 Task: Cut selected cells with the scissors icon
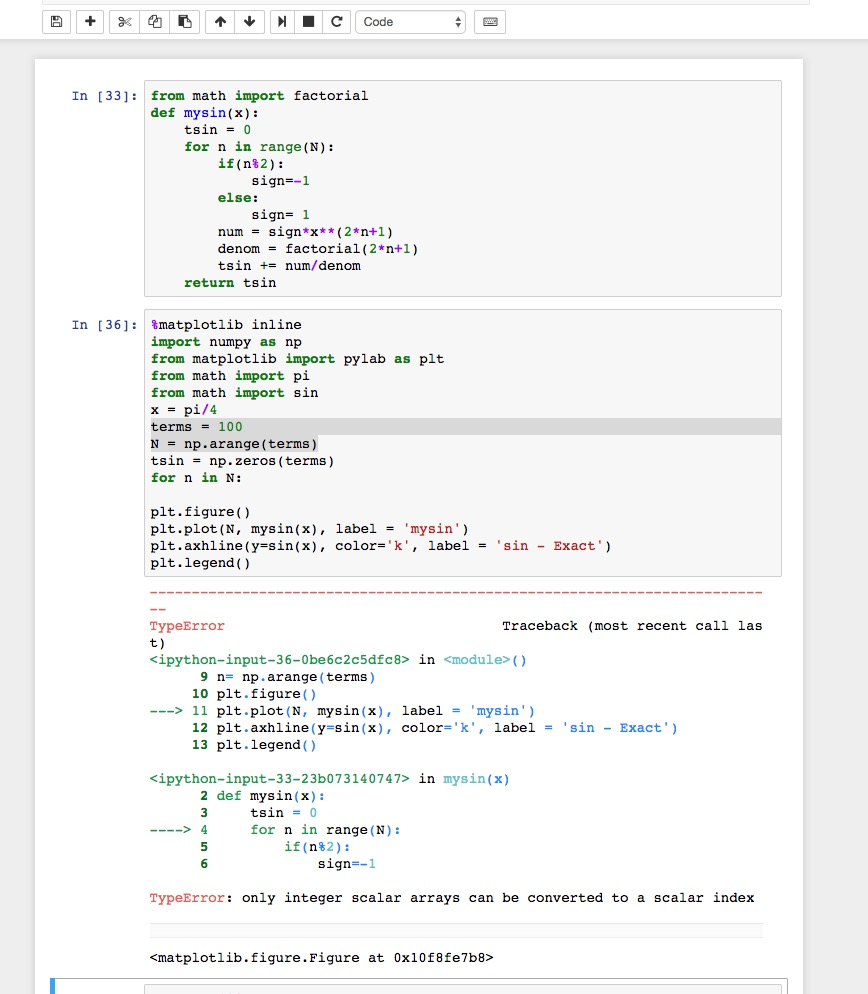[x=124, y=21]
